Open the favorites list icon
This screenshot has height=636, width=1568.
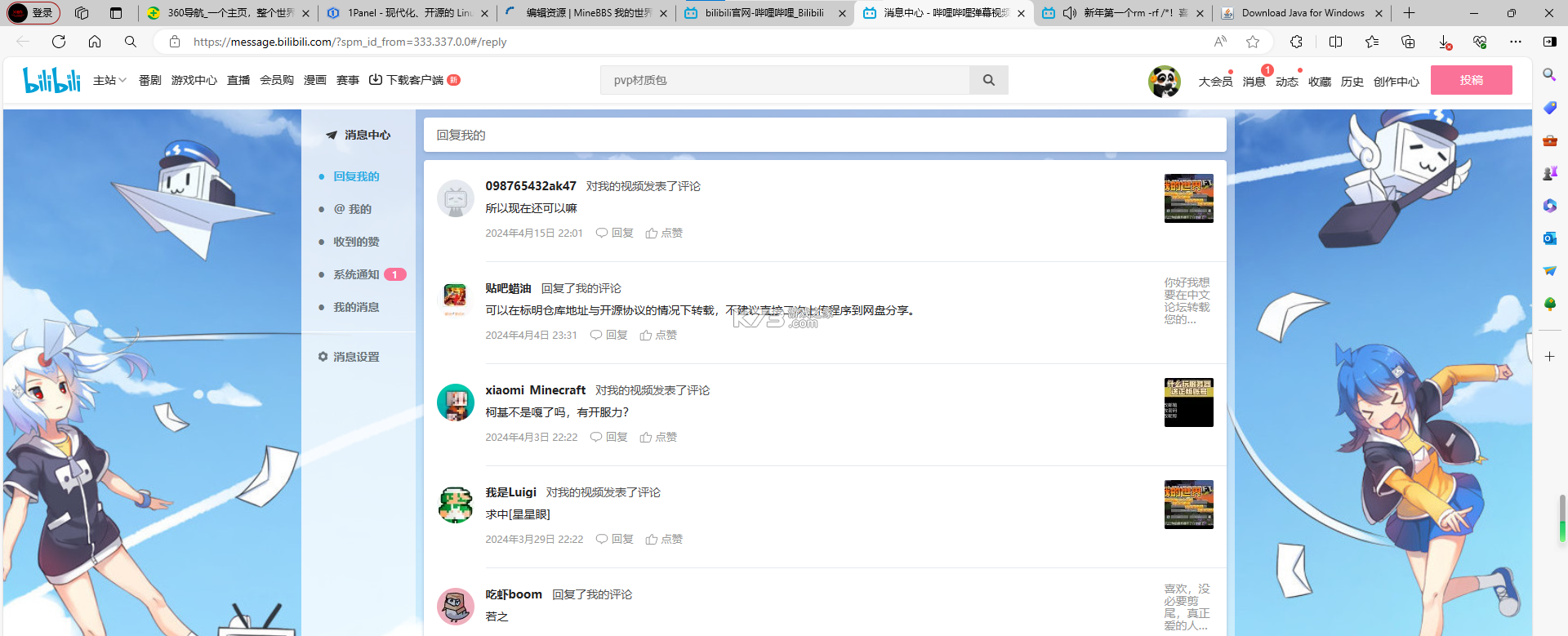[1372, 42]
